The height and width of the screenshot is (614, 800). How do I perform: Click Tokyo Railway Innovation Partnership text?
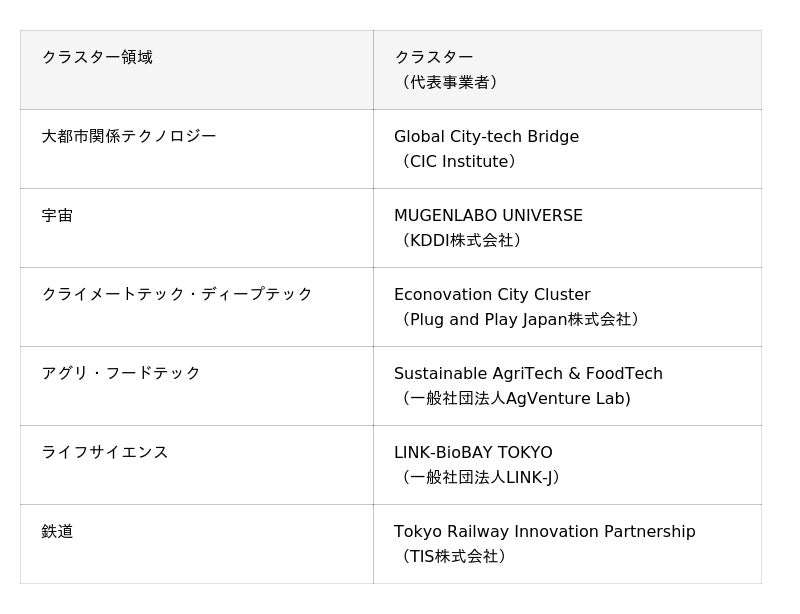pos(544,532)
